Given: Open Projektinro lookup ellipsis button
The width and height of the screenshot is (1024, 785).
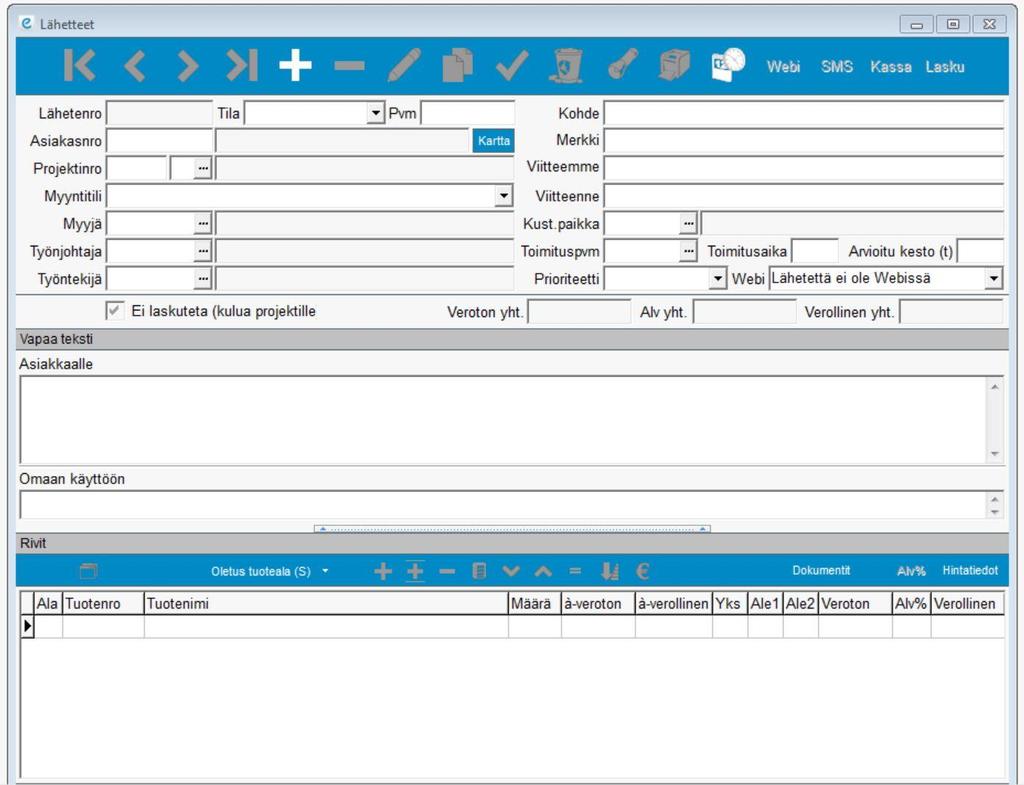Looking at the screenshot, I should pyautogui.click(x=203, y=168).
